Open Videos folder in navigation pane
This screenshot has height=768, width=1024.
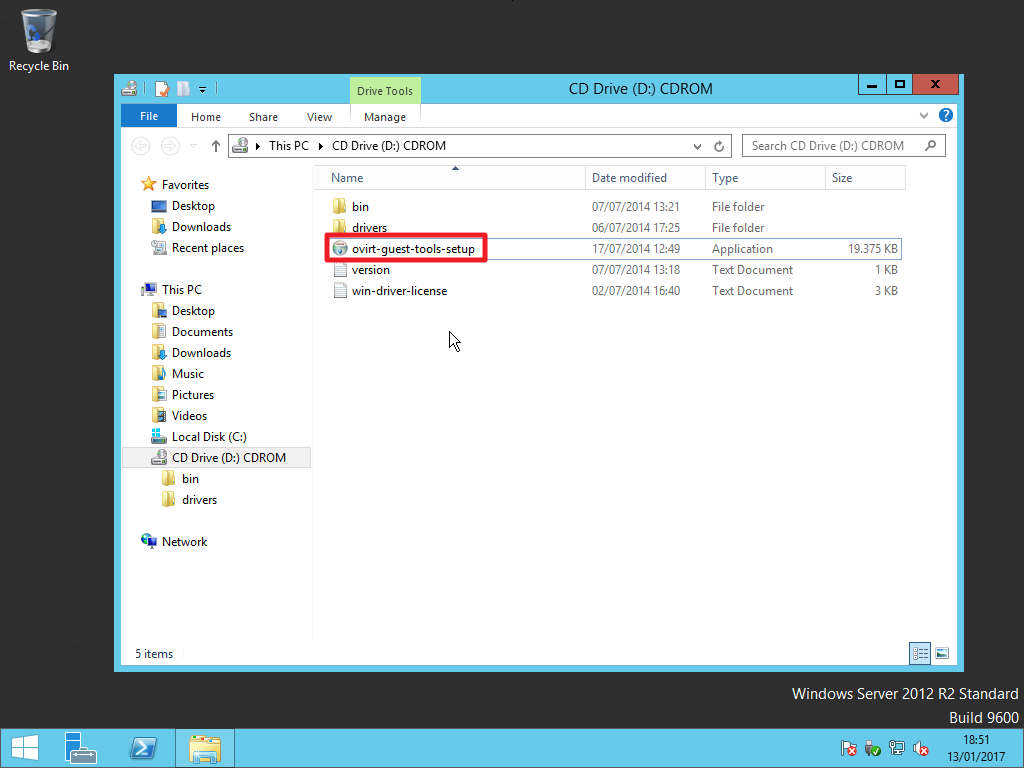(189, 415)
